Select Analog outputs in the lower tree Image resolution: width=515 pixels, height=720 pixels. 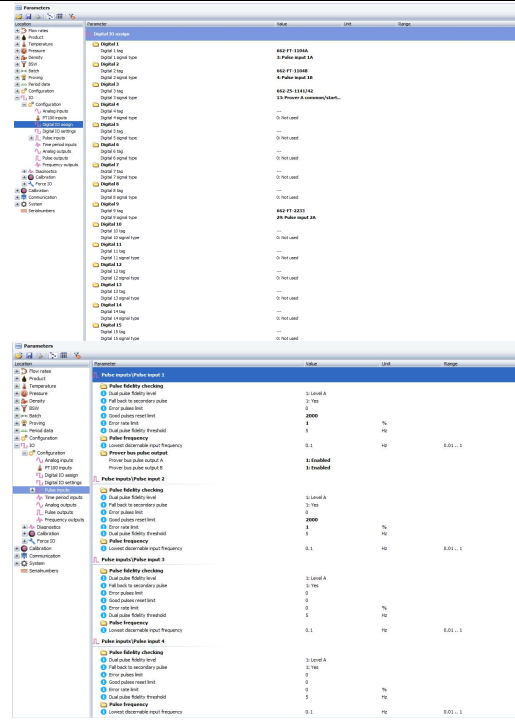coord(59,505)
